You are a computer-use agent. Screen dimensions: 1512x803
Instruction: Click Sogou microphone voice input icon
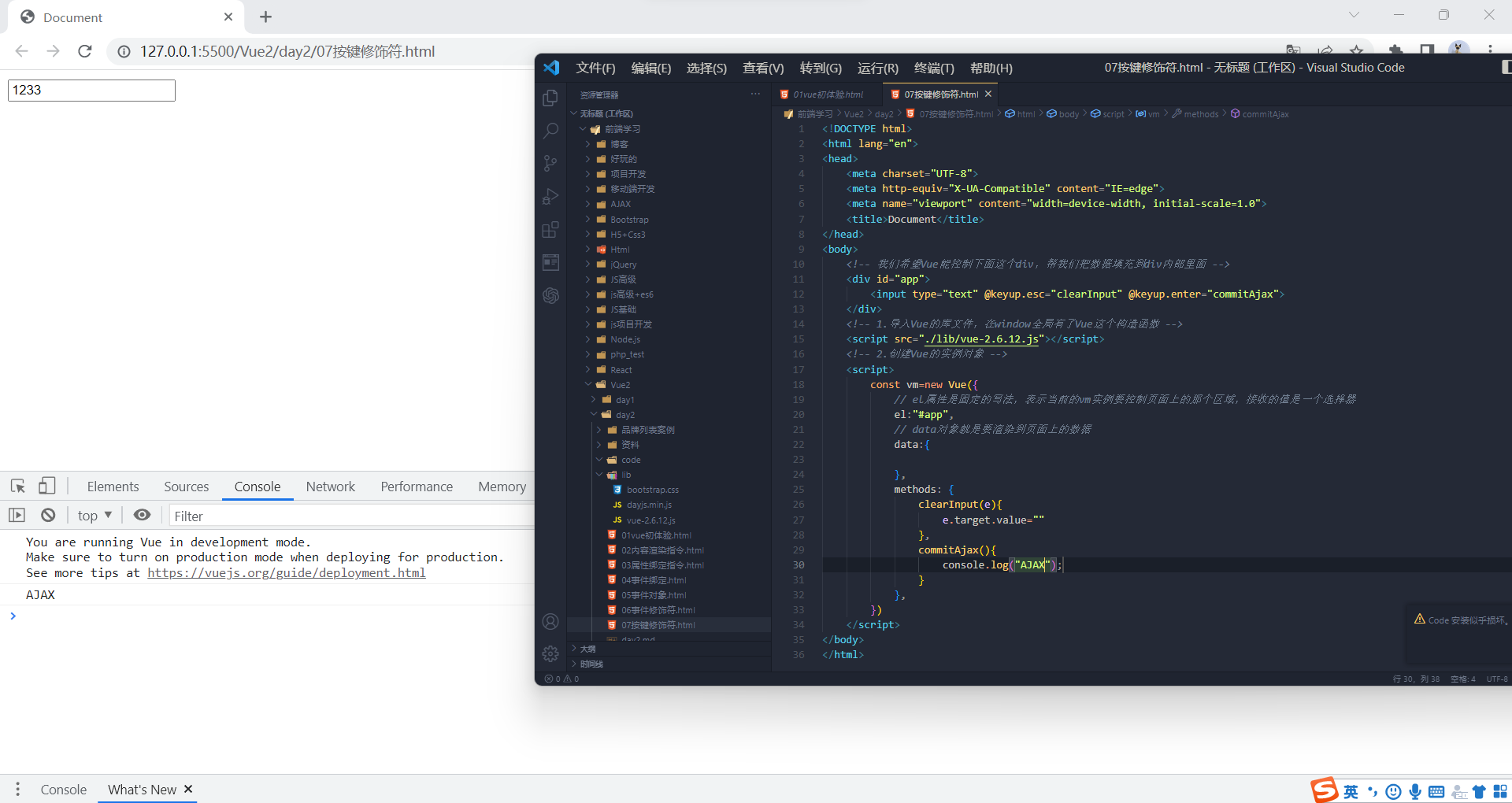(x=1415, y=791)
